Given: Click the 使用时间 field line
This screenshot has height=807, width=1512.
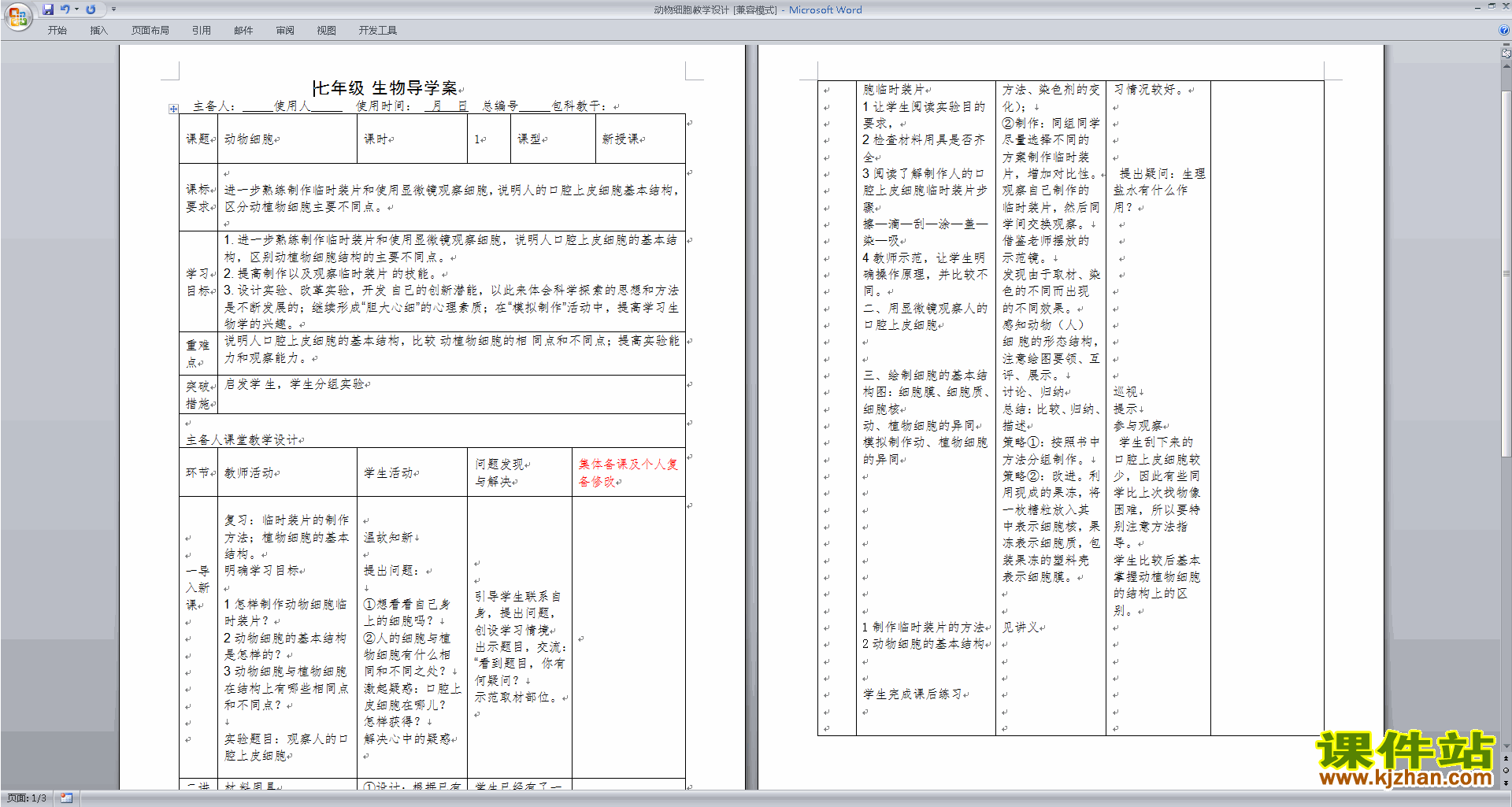Looking at the screenshot, I should tap(412, 106).
